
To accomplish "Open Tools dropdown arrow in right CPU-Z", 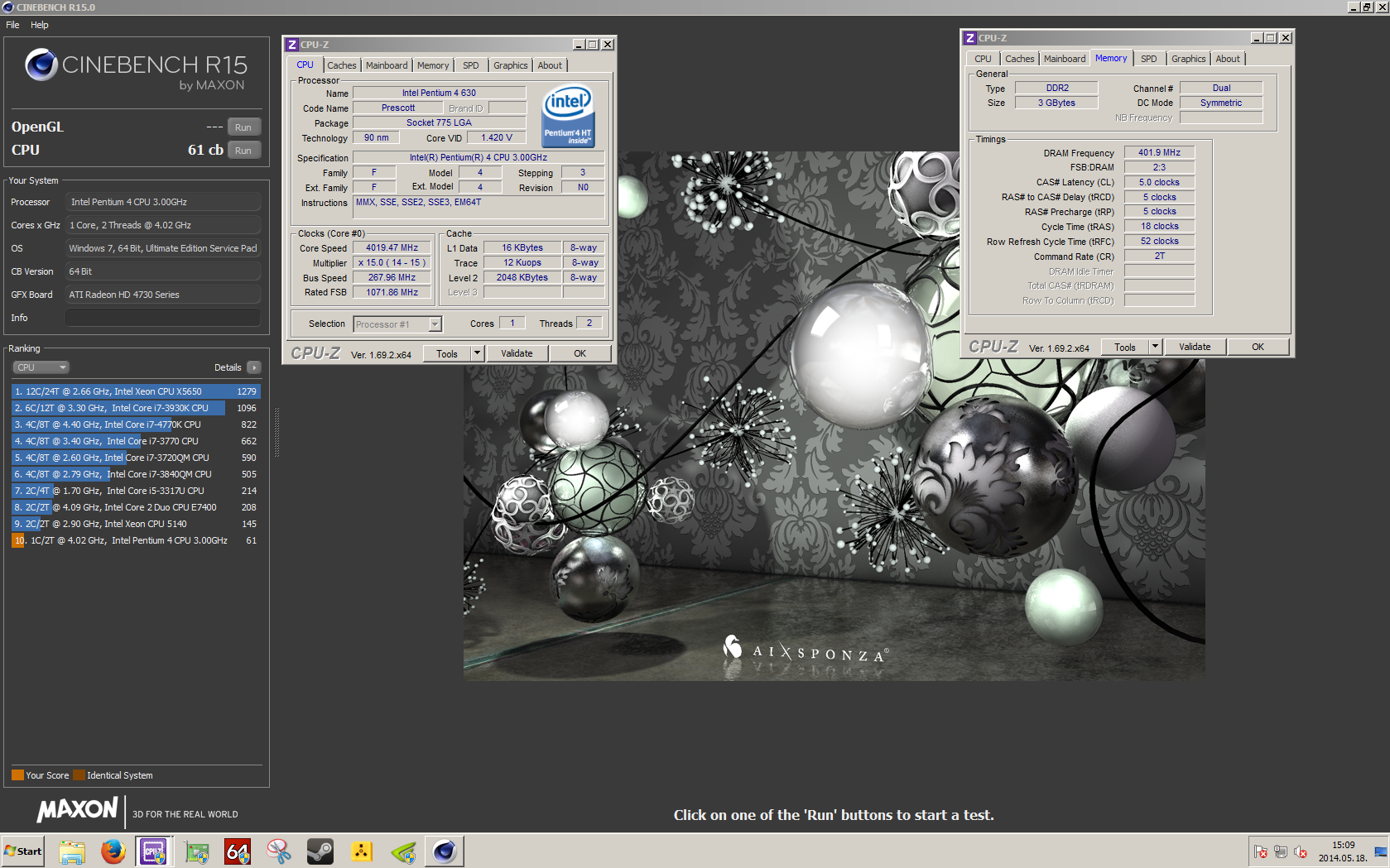I will (x=1155, y=347).
